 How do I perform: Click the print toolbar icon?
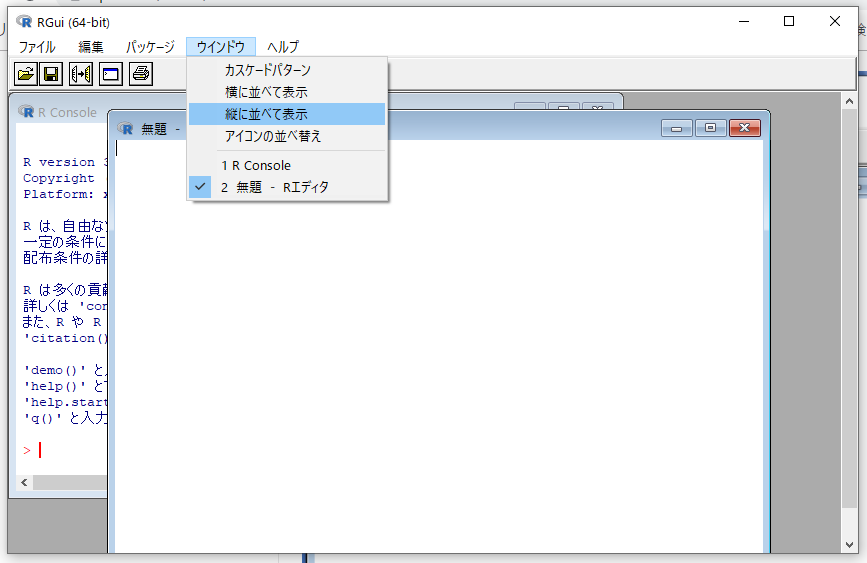tap(141, 74)
